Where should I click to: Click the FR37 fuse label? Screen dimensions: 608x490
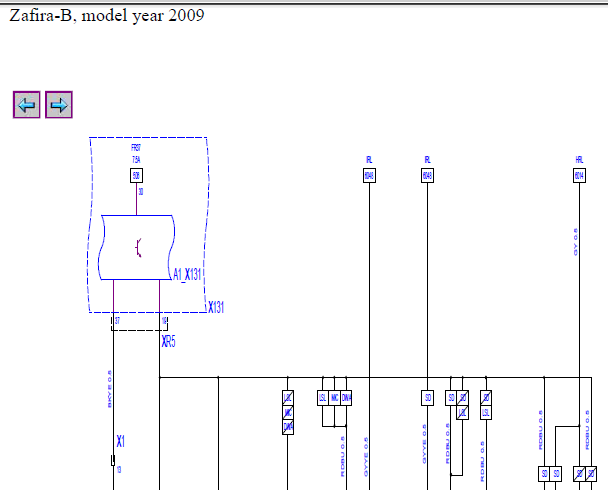tap(136, 148)
